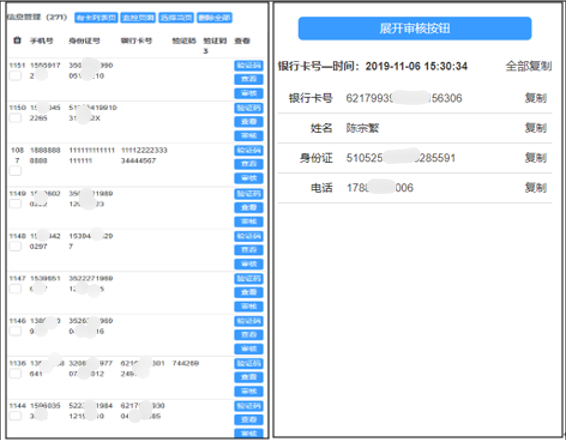566x440 pixels.
Task: Check the box for row 1149
Action: pos(15,204)
